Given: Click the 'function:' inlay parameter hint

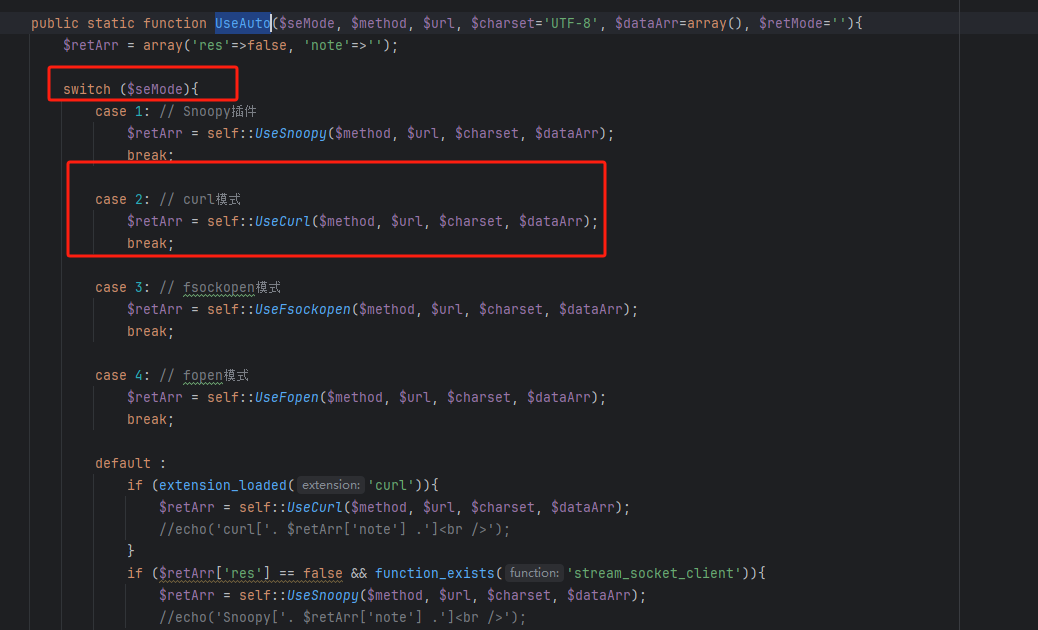Looking at the screenshot, I should [533, 573].
